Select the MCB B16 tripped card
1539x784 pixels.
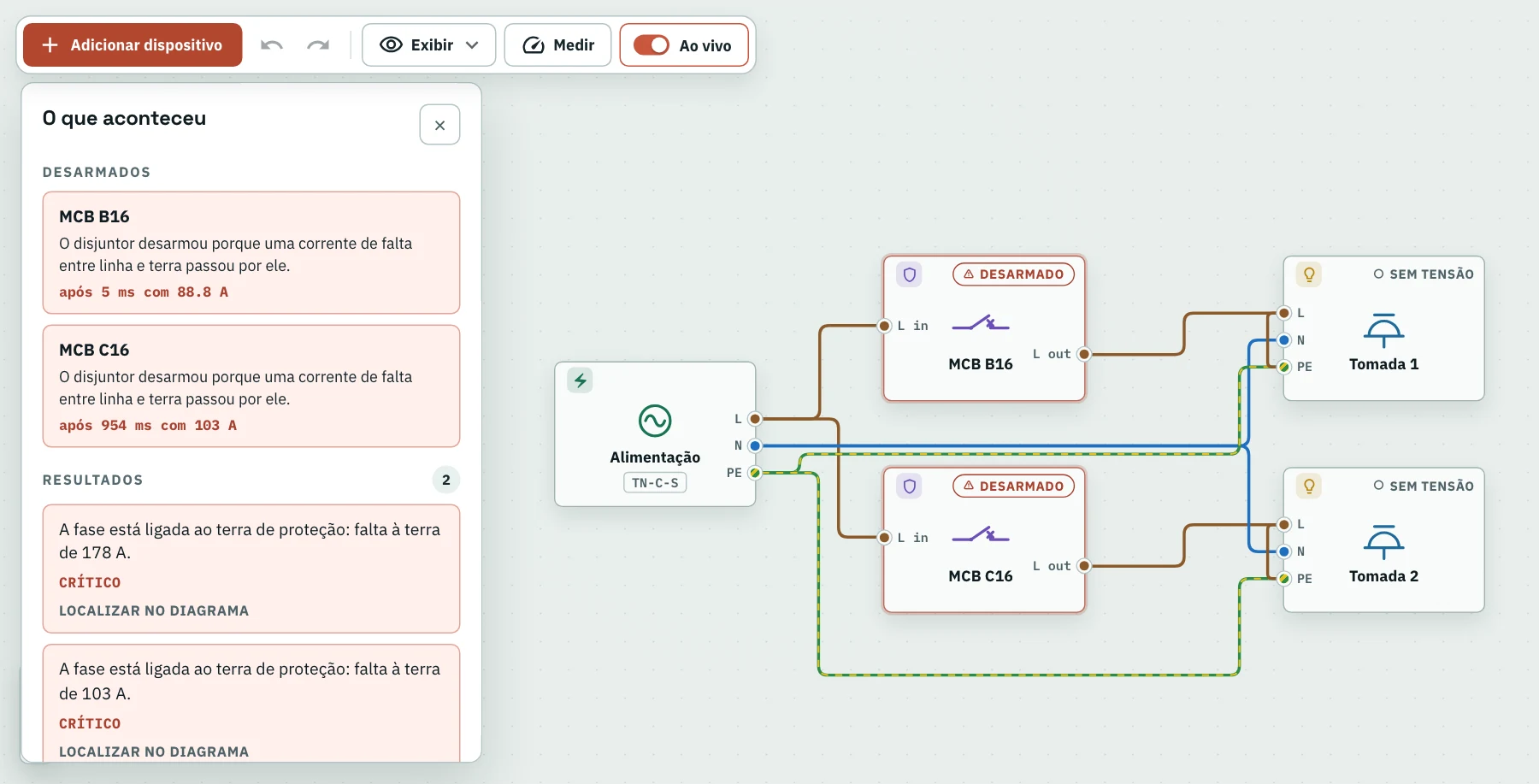pos(251,253)
